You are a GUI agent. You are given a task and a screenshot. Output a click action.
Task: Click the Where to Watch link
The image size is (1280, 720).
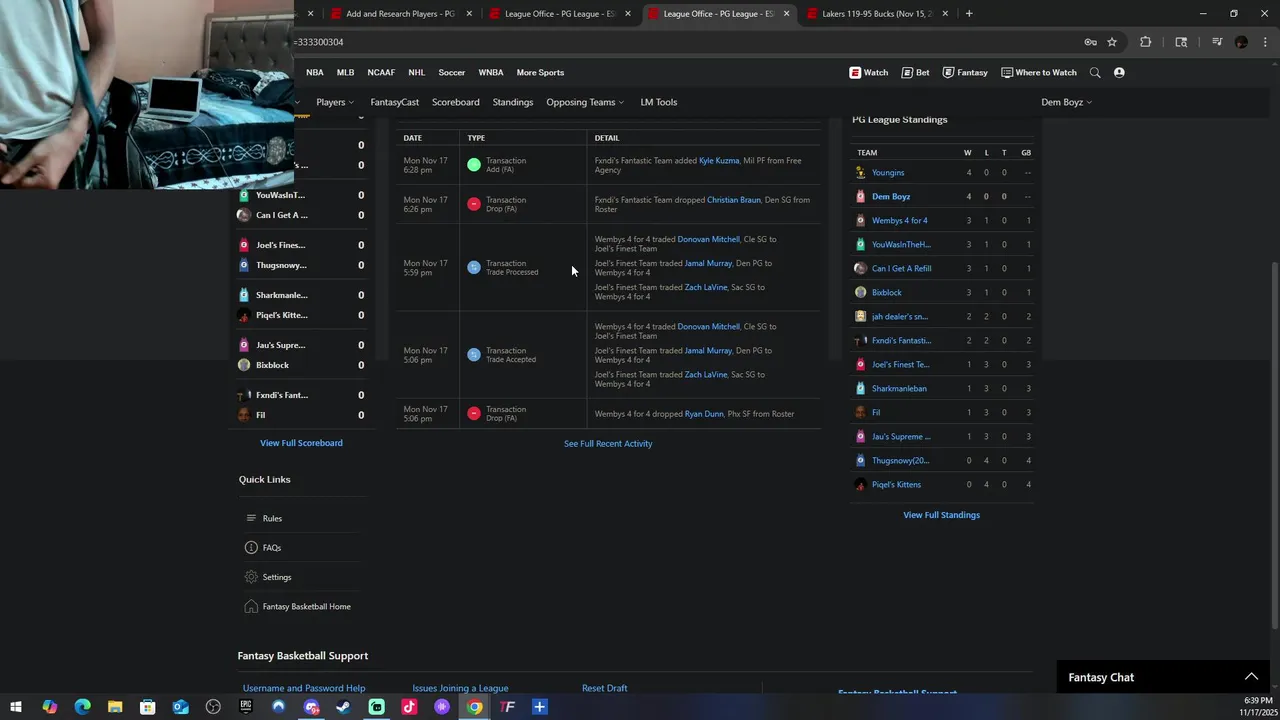click(1039, 72)
